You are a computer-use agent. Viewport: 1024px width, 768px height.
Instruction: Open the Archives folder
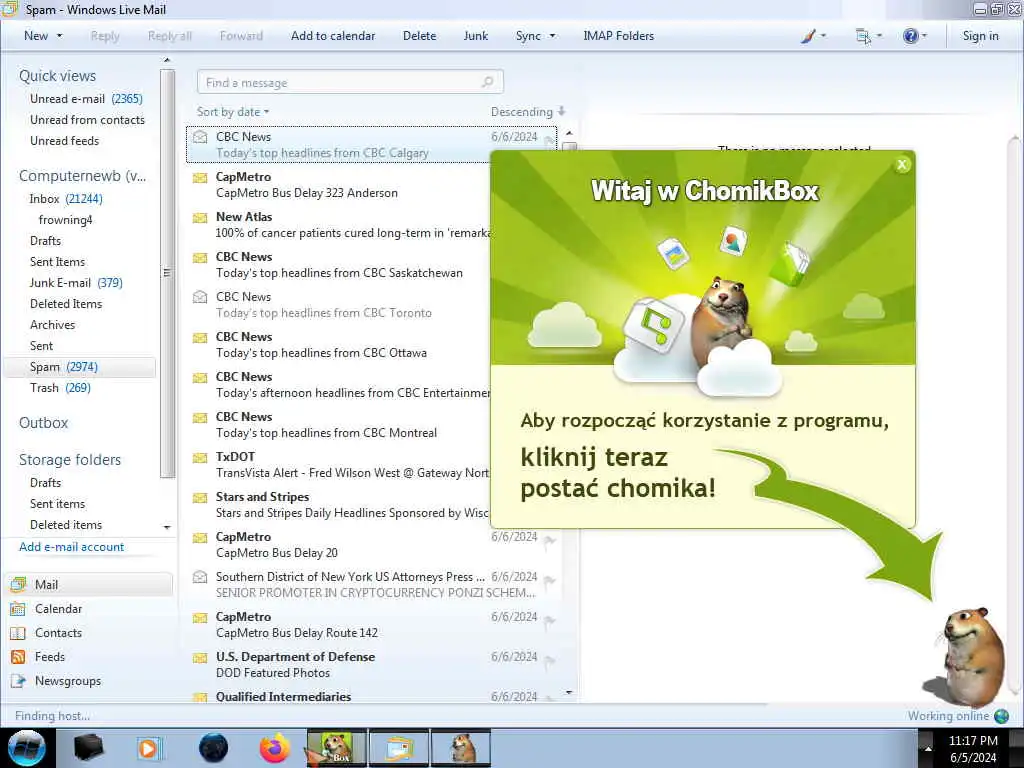tap(52, 325)
